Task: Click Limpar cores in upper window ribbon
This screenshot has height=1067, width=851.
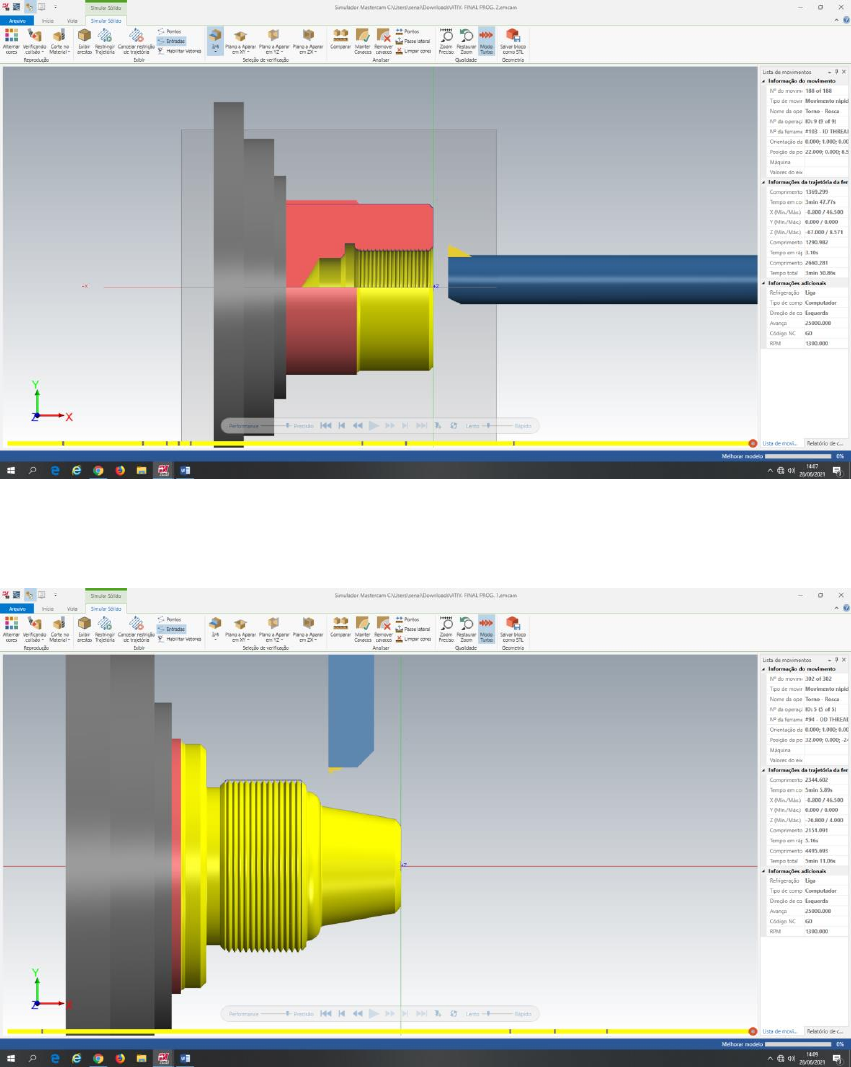Action: [x=414, y=49]
